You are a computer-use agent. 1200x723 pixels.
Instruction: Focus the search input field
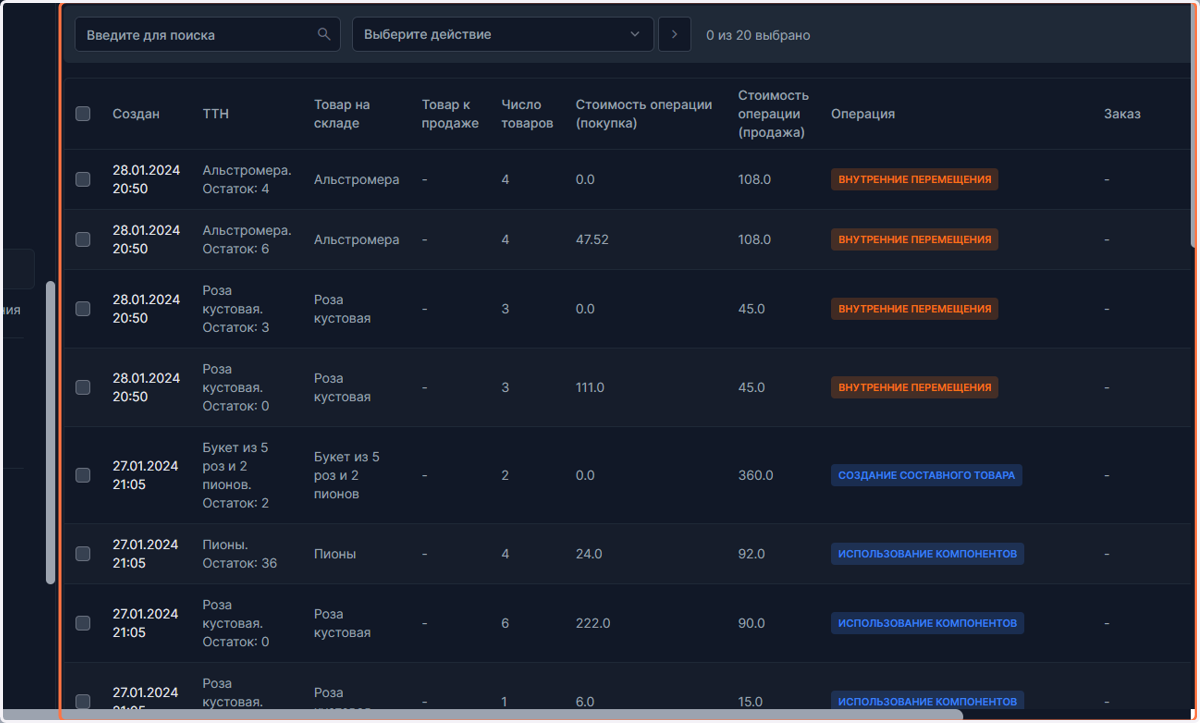point(207,34)
